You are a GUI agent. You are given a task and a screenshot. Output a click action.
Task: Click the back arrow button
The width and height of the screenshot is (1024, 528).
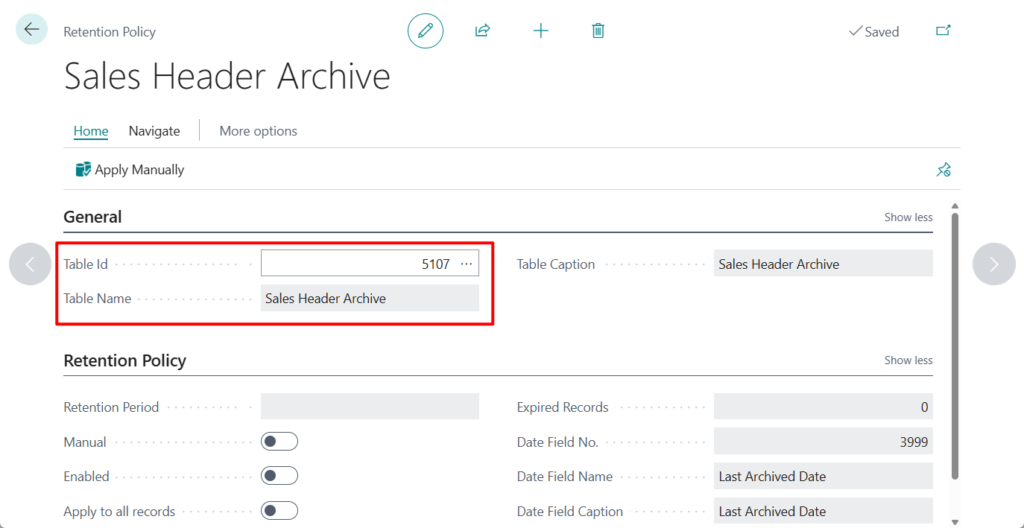[32, 30]
